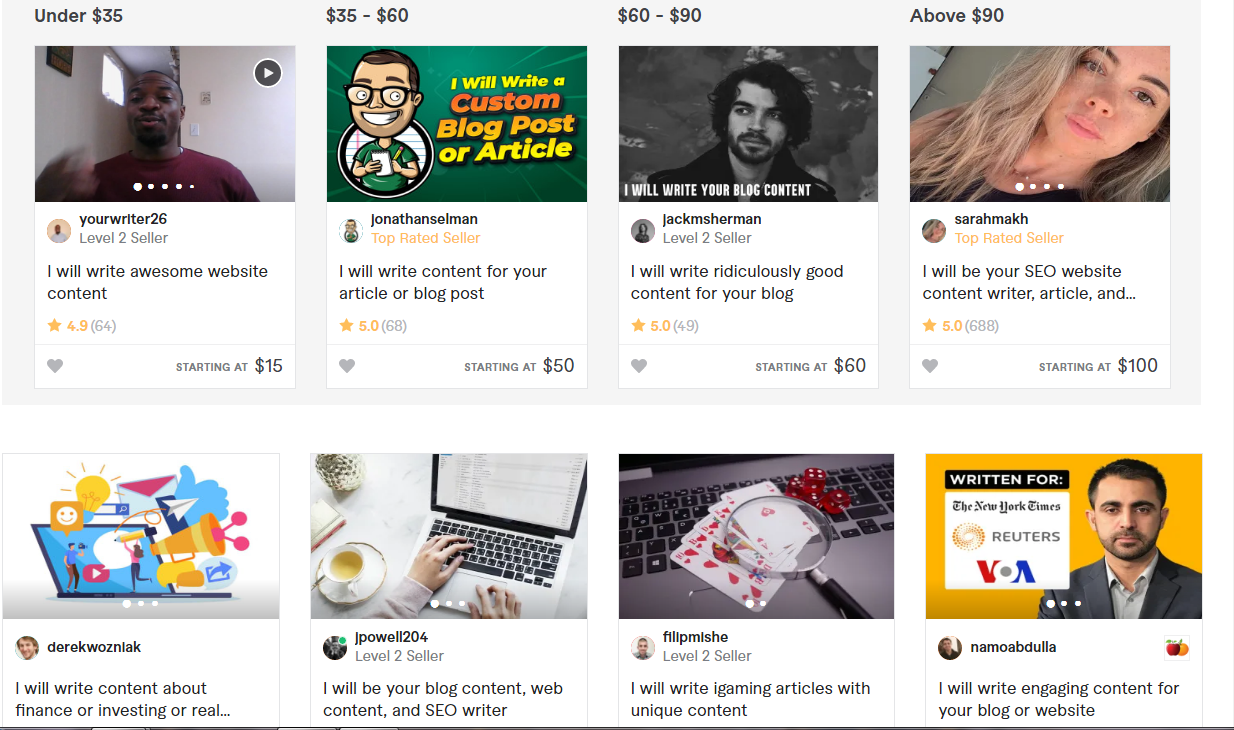Like sarahmakh's gig with the heart icon
Viewport: 1234px width, 730px height.
click(930, 366)
